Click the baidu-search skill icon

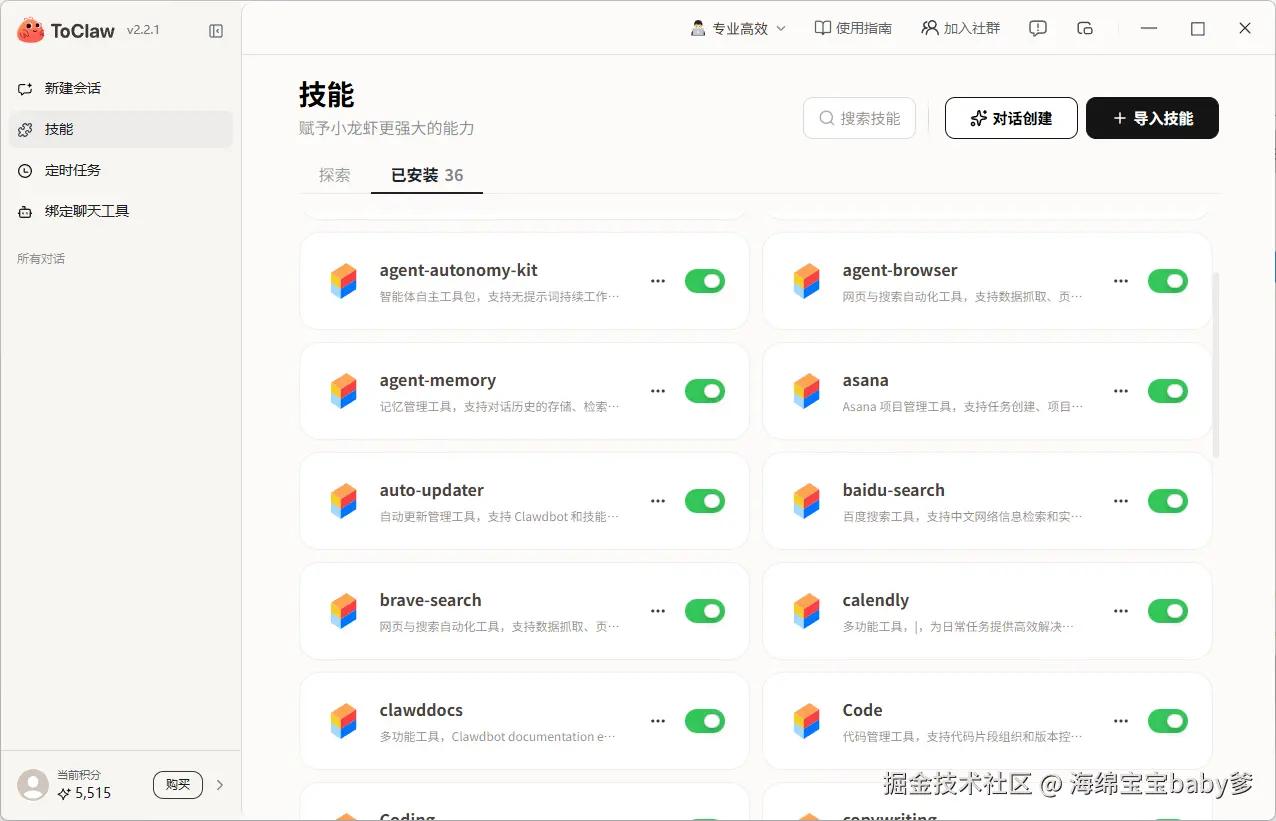click(x=807, y=501)
